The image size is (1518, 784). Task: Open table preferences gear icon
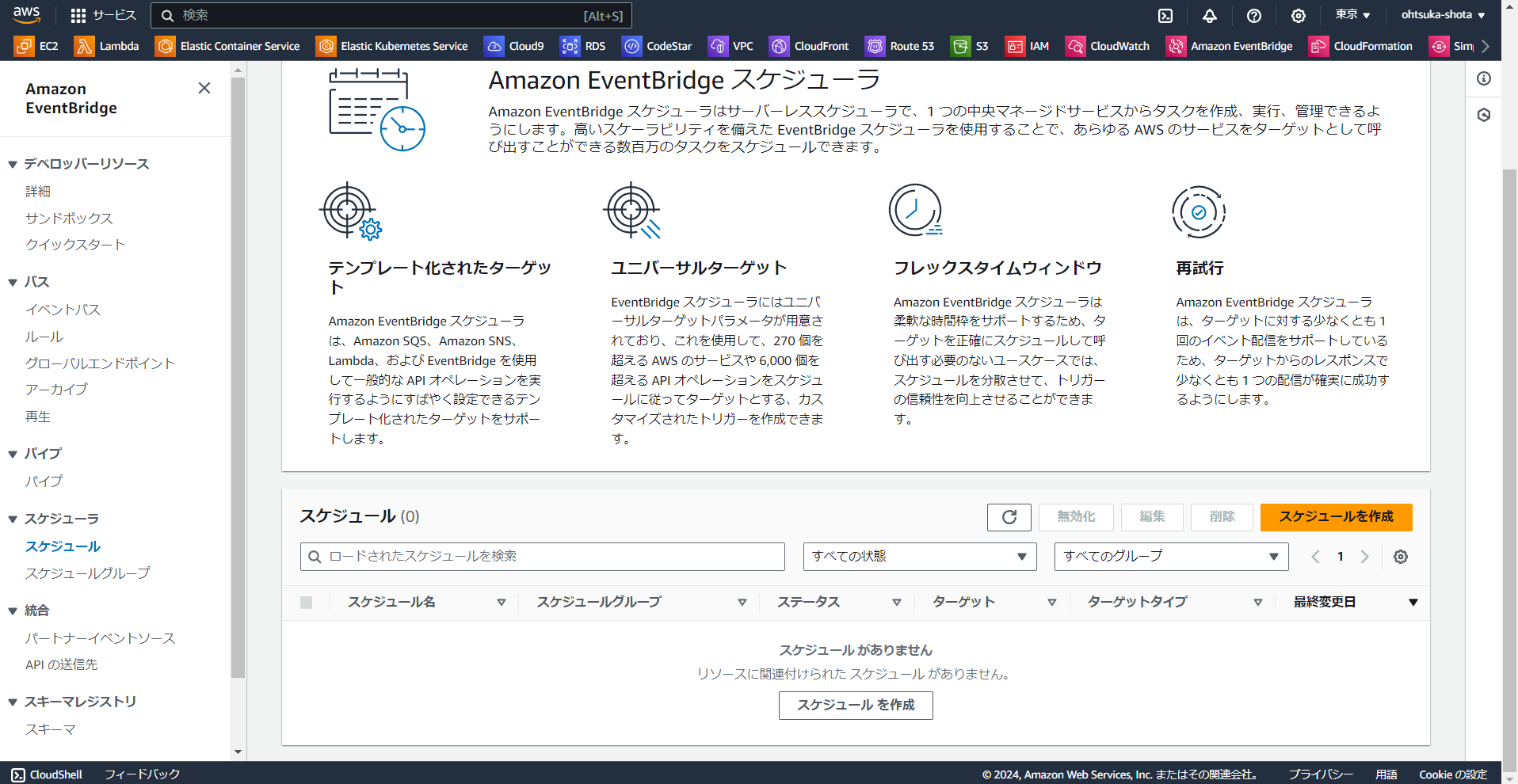(1401, 557)
